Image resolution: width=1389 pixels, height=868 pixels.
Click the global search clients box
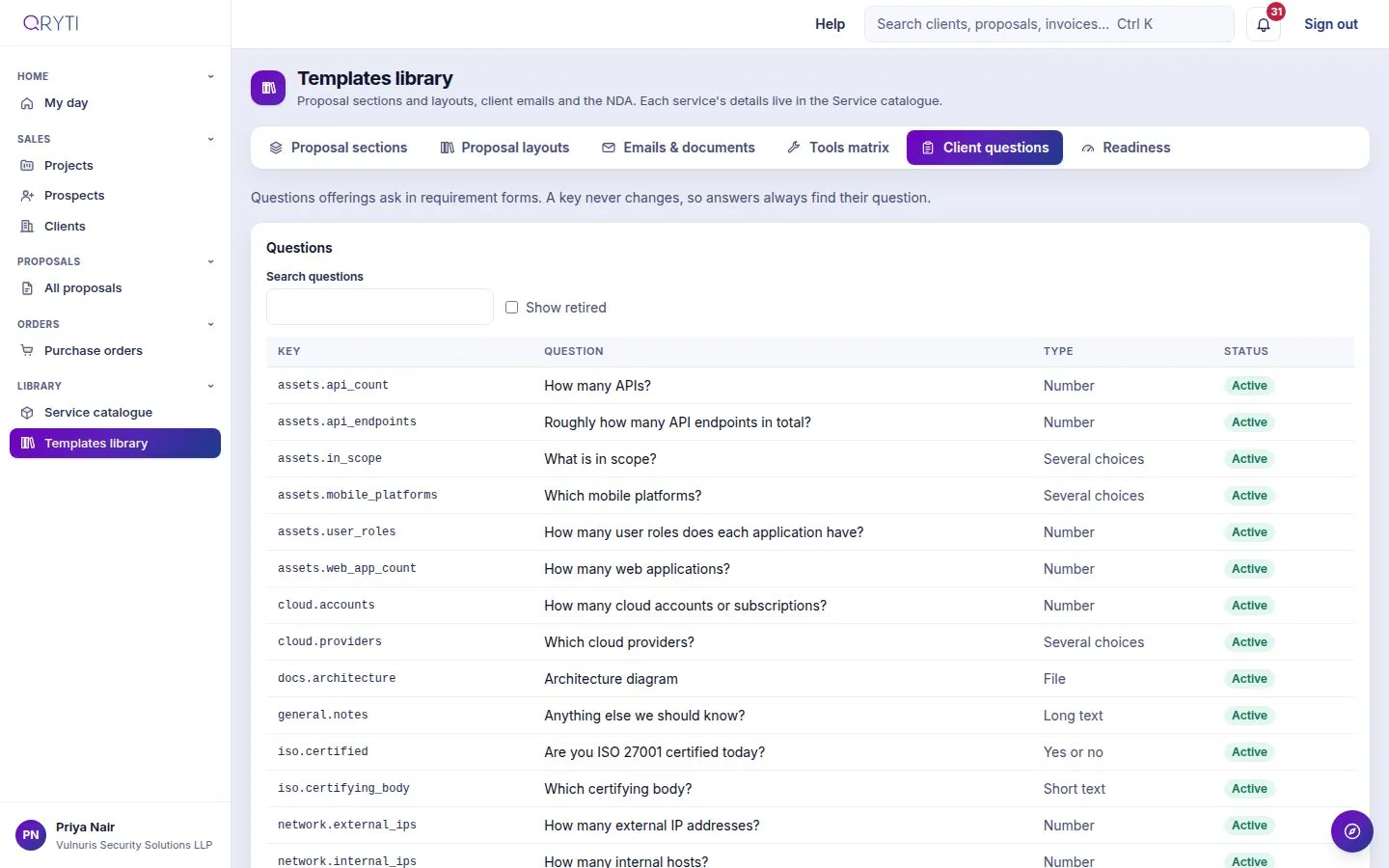pyautogui.click(x=1049, y=24)
